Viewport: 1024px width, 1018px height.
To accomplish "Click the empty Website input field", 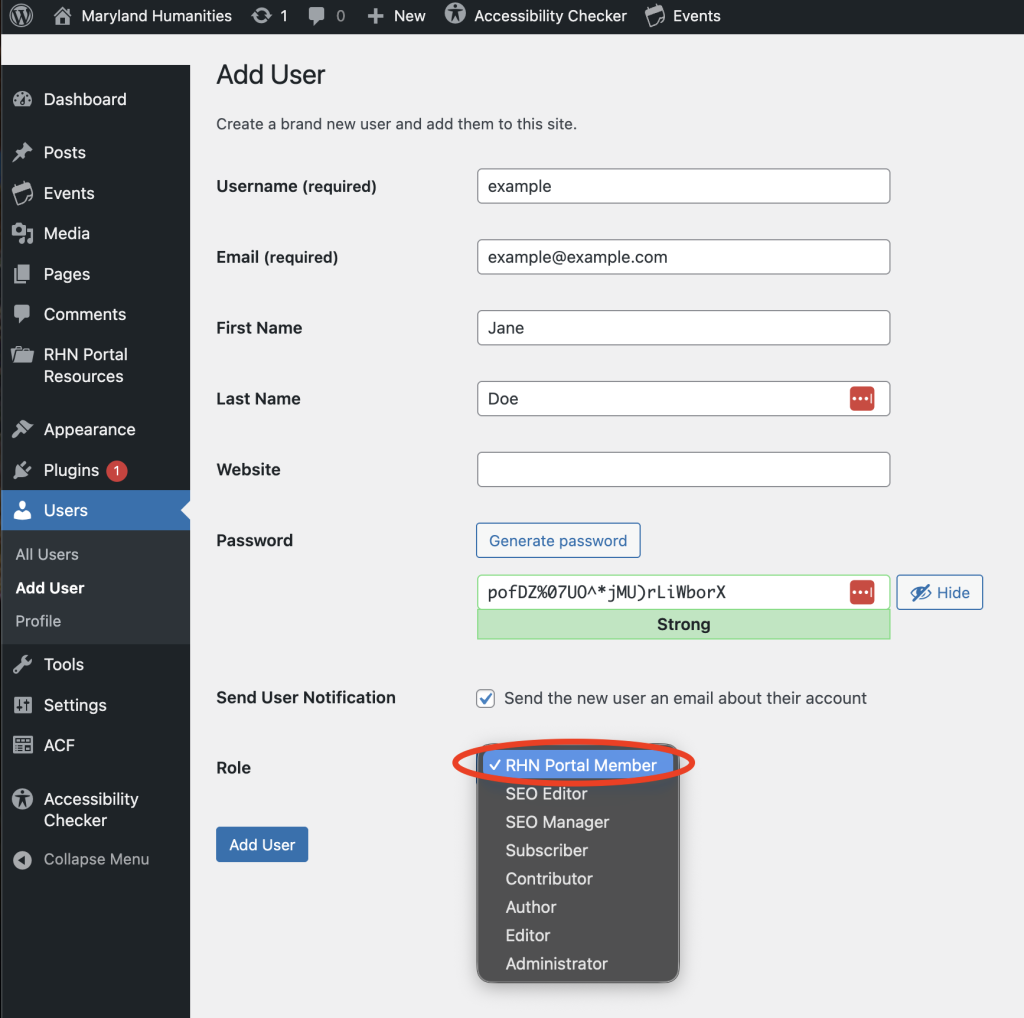I will pos(683,469).
